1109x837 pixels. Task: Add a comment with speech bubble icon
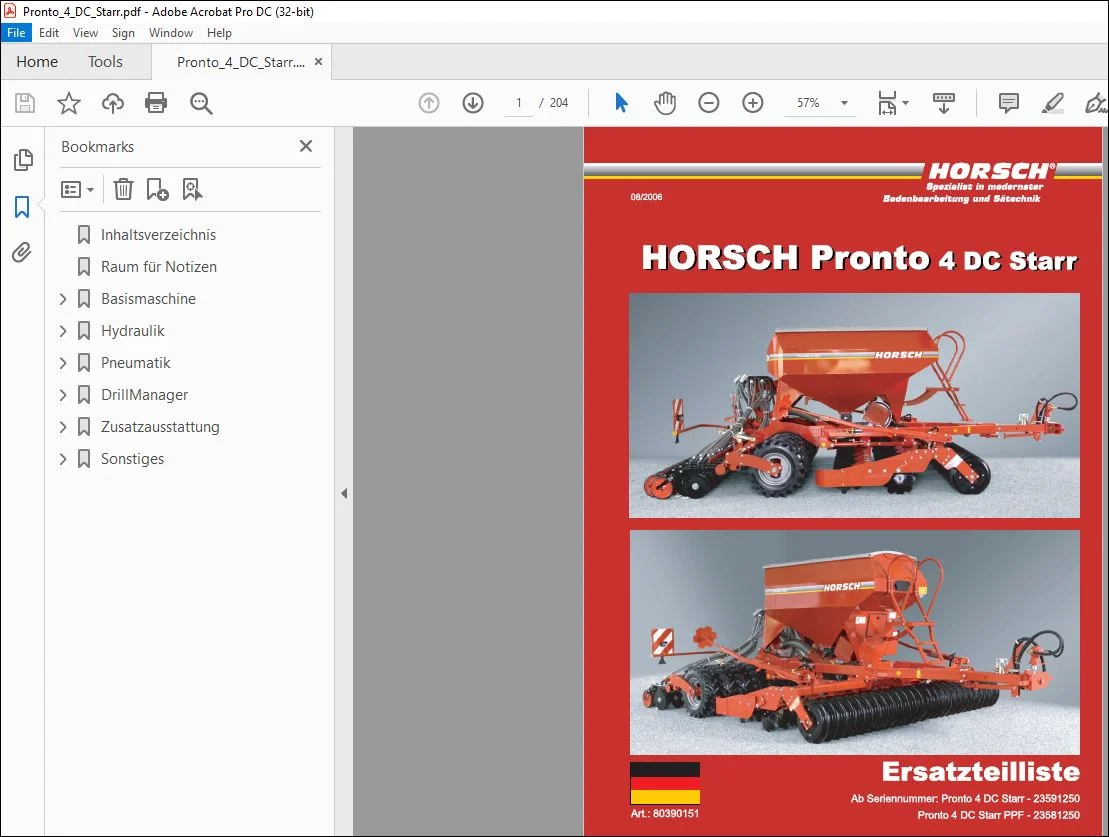[x=1009, y=103]
